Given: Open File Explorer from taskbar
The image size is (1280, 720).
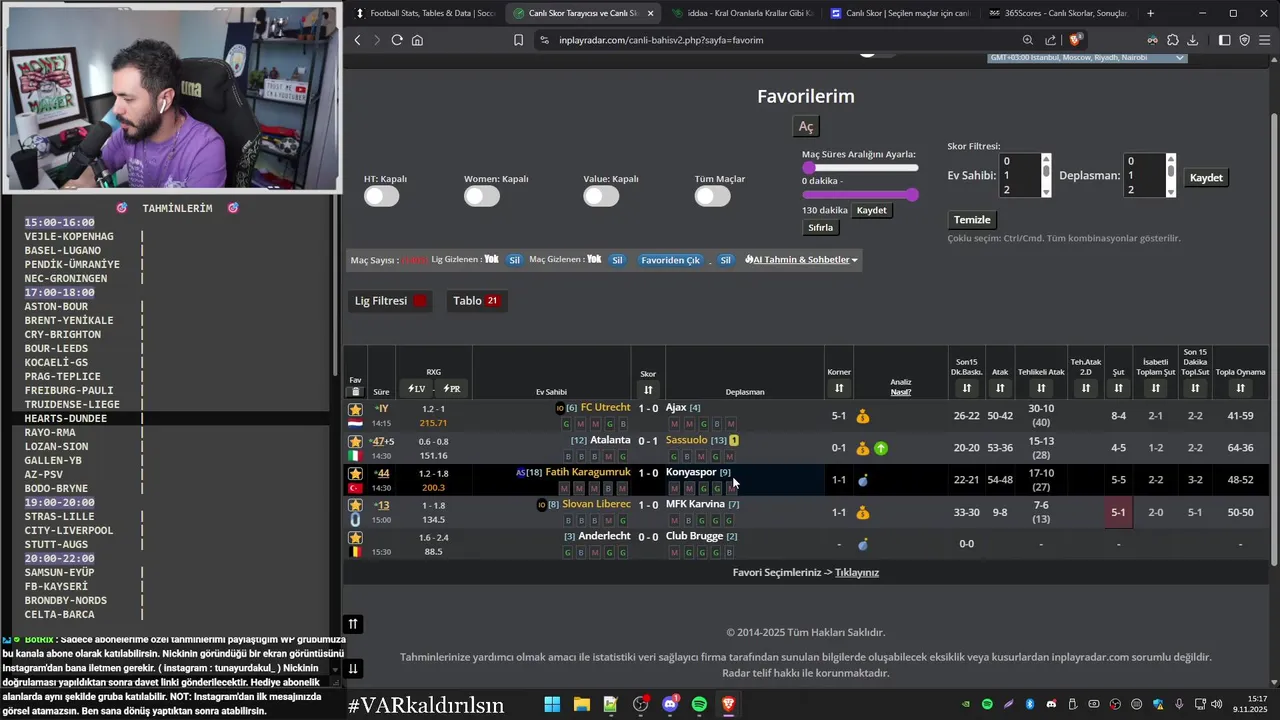Looking at the screenshot, I should coord(581,705).
